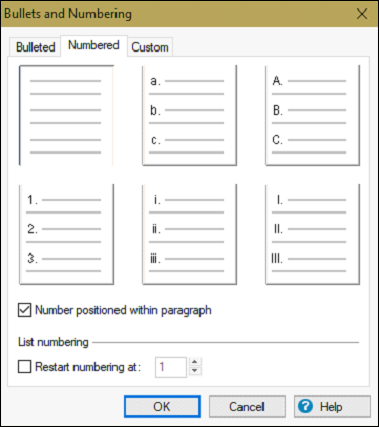Increase restart number with up arrow
The image size is (379, 427).
195,362
